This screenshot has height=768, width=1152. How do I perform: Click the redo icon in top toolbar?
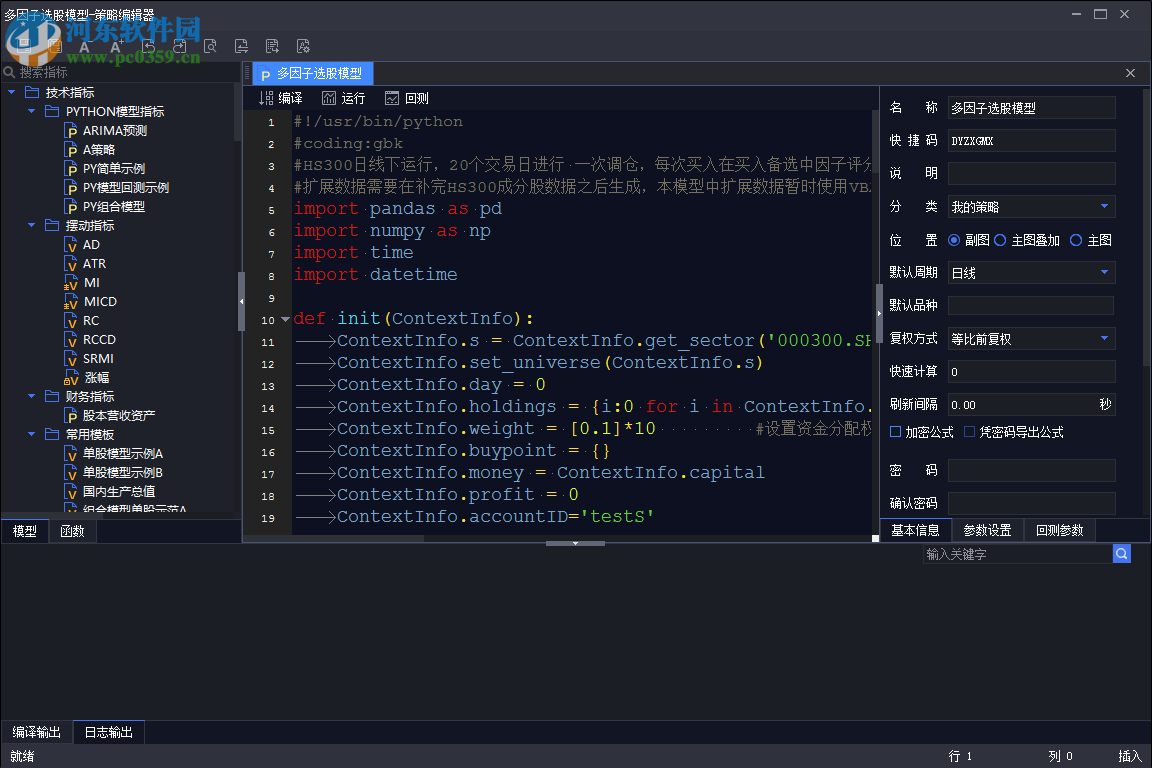(179, 46)
